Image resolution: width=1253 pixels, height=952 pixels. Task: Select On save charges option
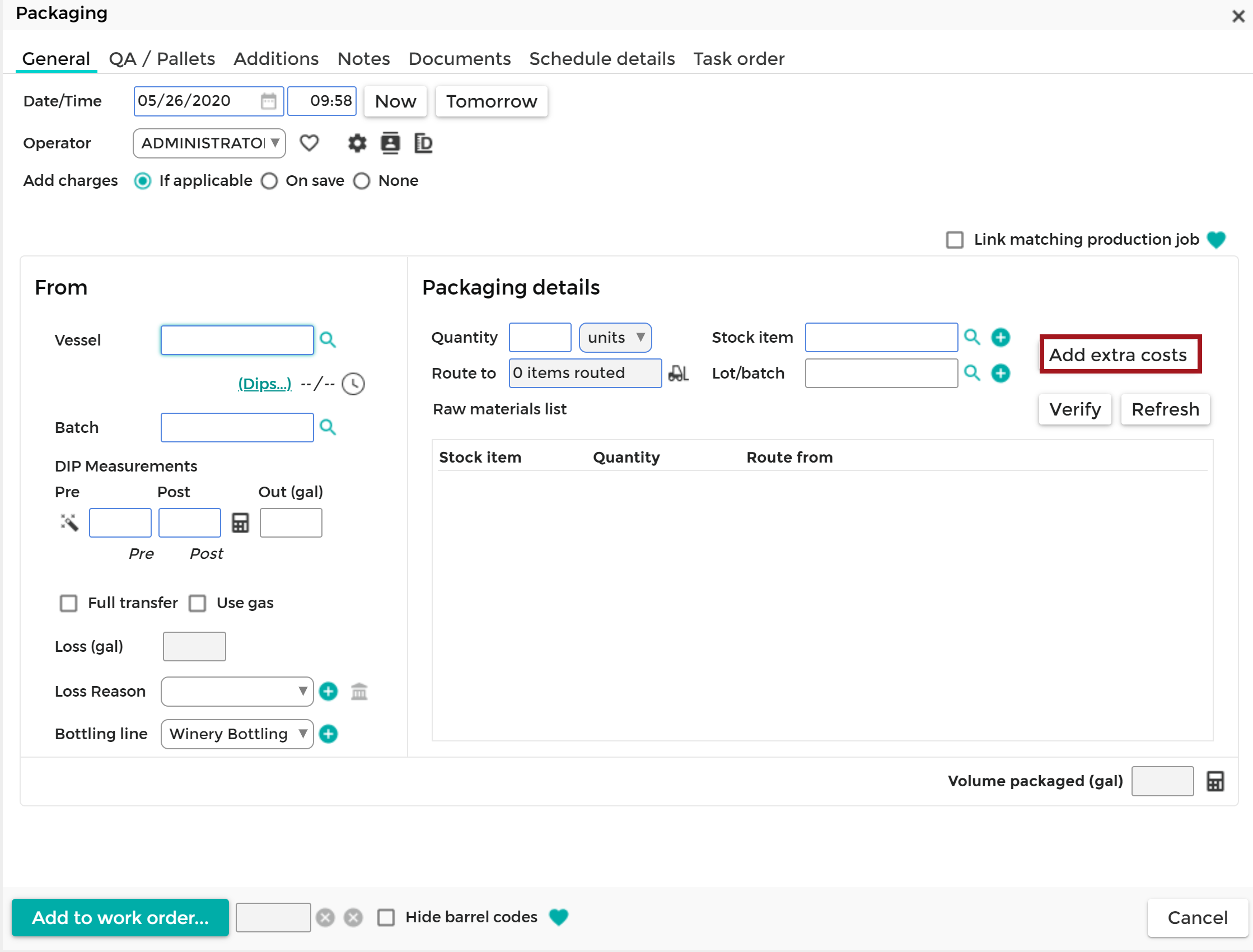[269, 181]
